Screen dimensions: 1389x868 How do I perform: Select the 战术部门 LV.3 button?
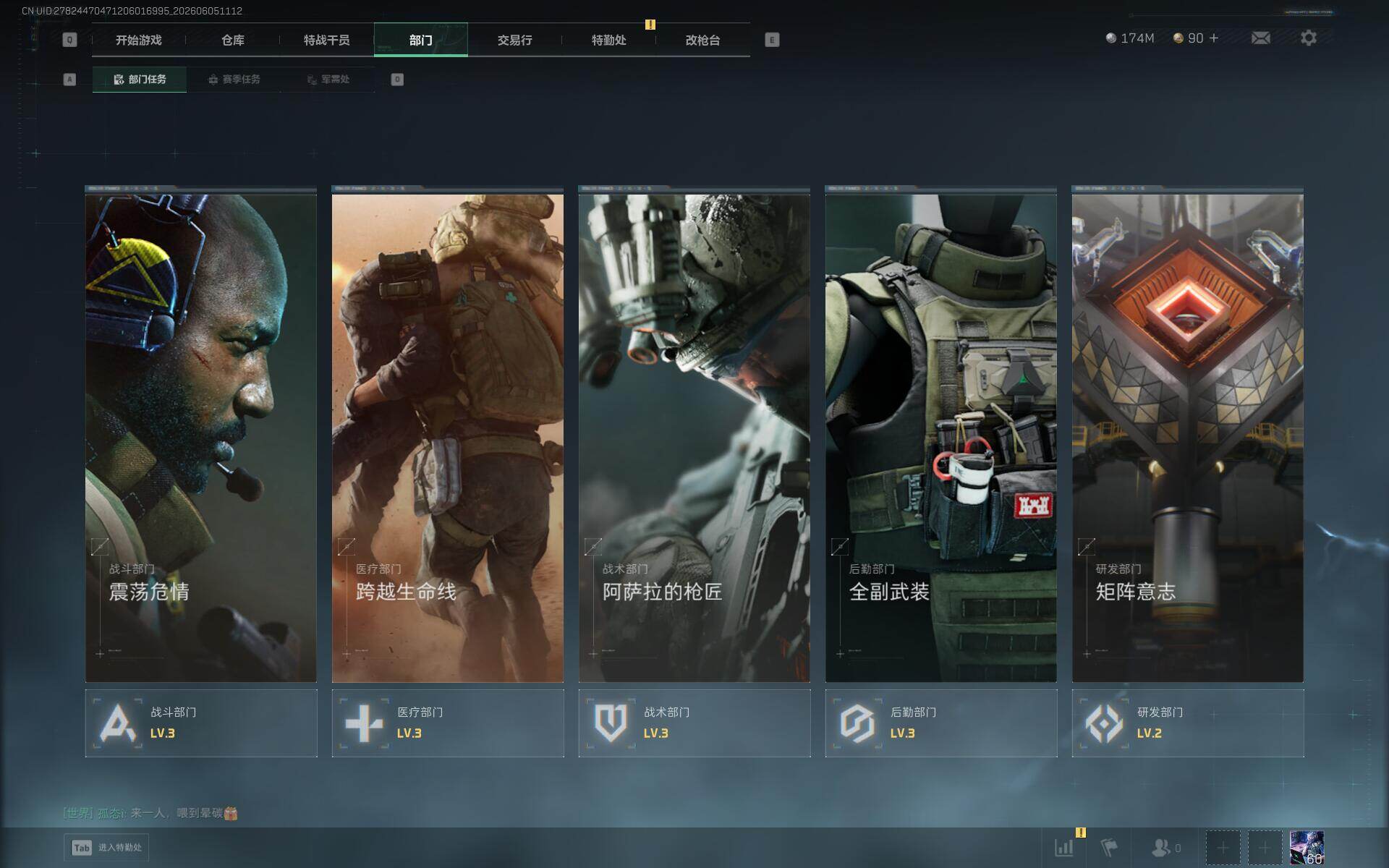tap(694, 723)
